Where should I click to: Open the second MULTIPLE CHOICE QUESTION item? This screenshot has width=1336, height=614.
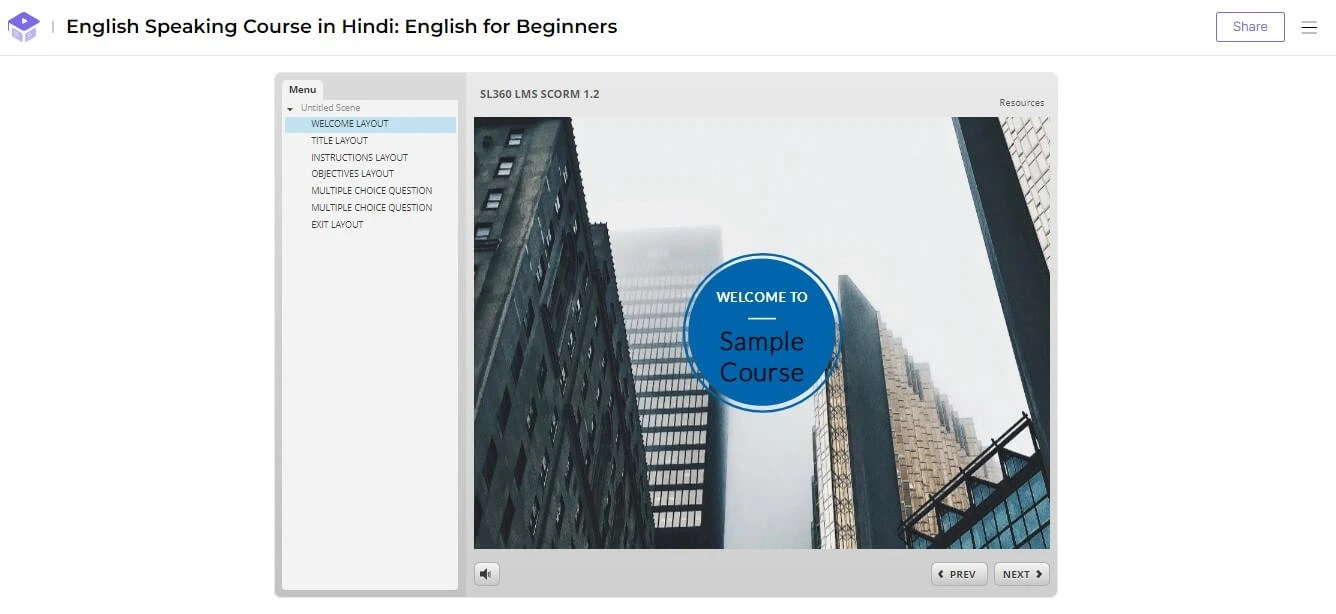(x=370, y=208)
